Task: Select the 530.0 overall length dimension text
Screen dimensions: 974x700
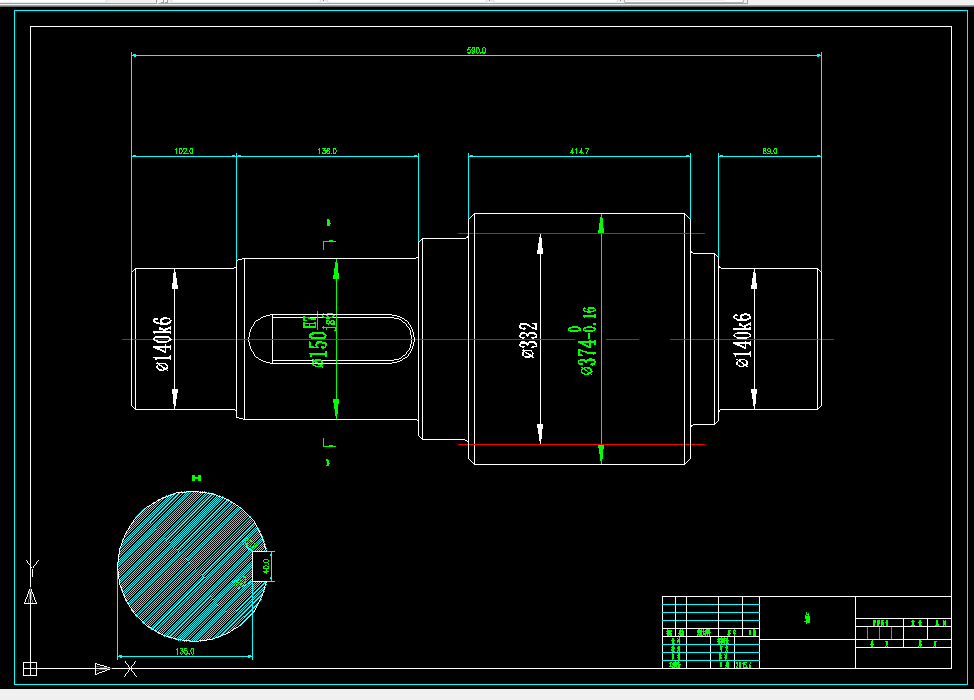Action: (476, 50)
